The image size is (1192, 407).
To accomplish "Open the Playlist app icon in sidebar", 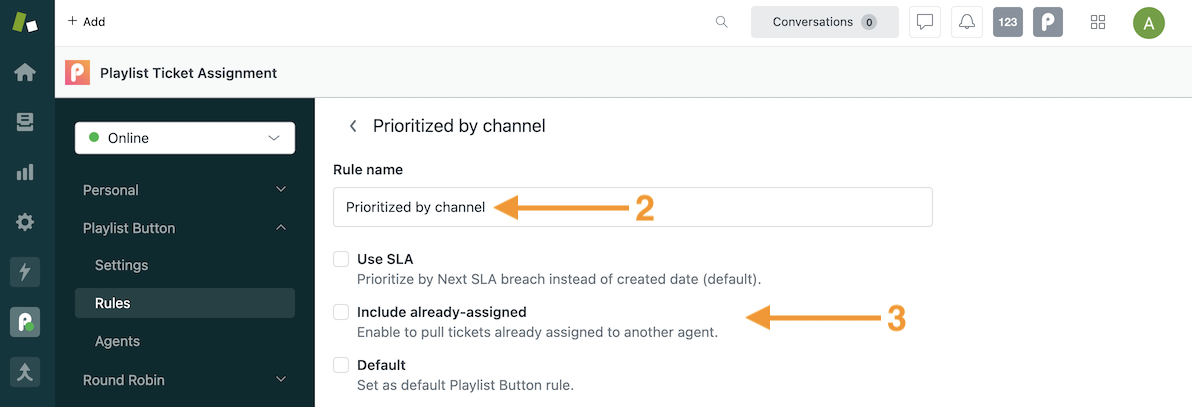I will [25, 322].
